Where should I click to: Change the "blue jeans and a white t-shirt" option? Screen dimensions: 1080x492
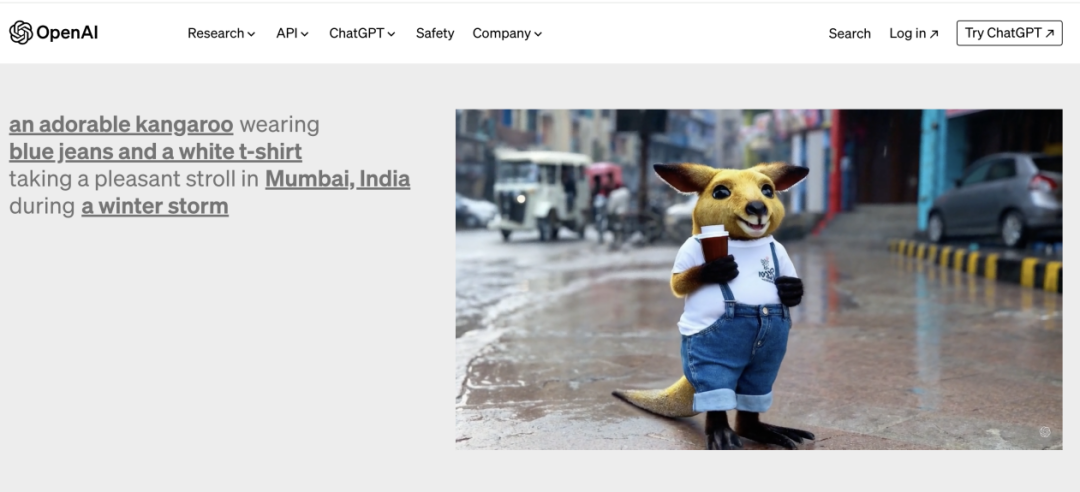[x=155, y=152]
